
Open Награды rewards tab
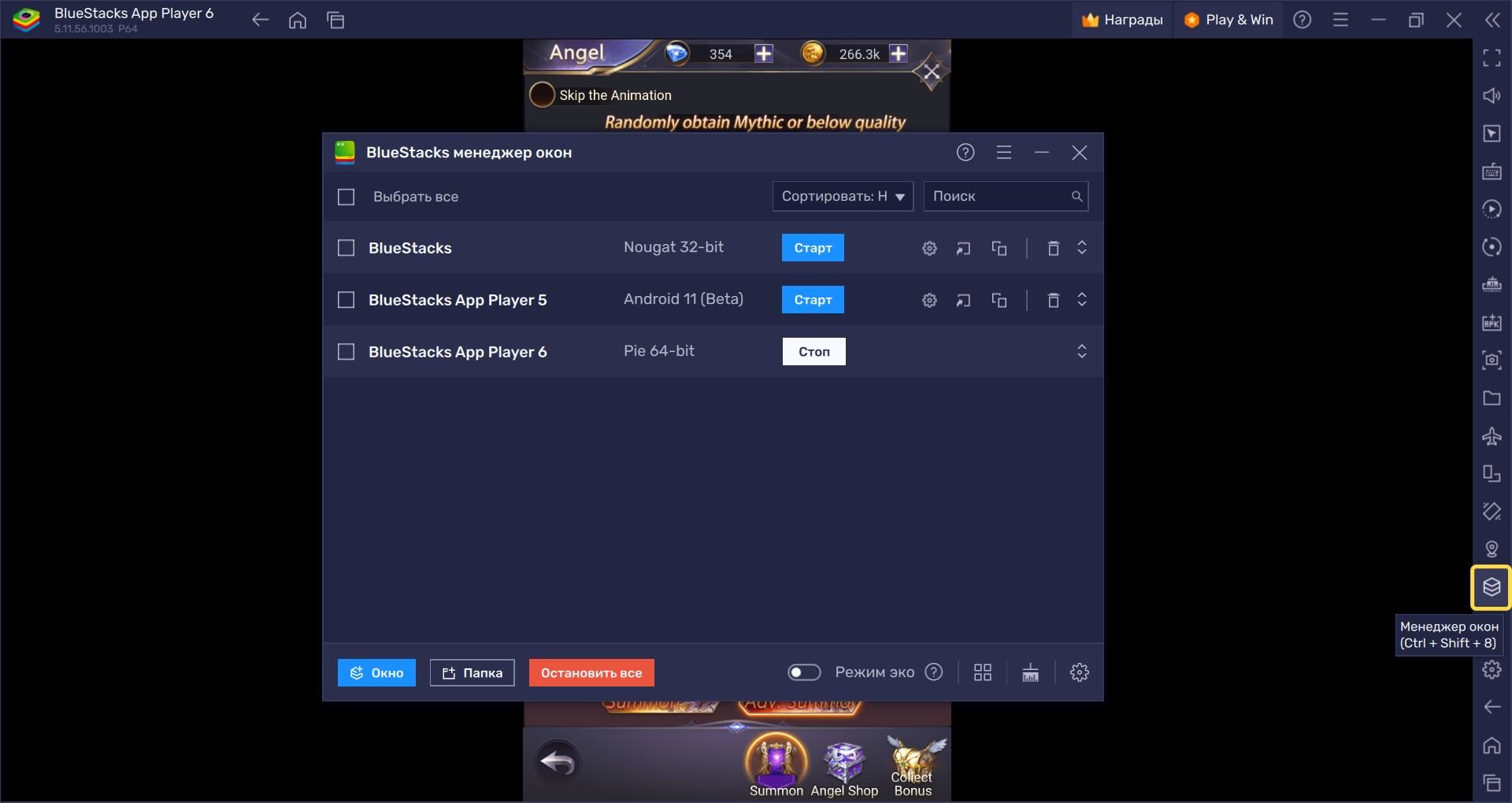tap(1122, 20)
